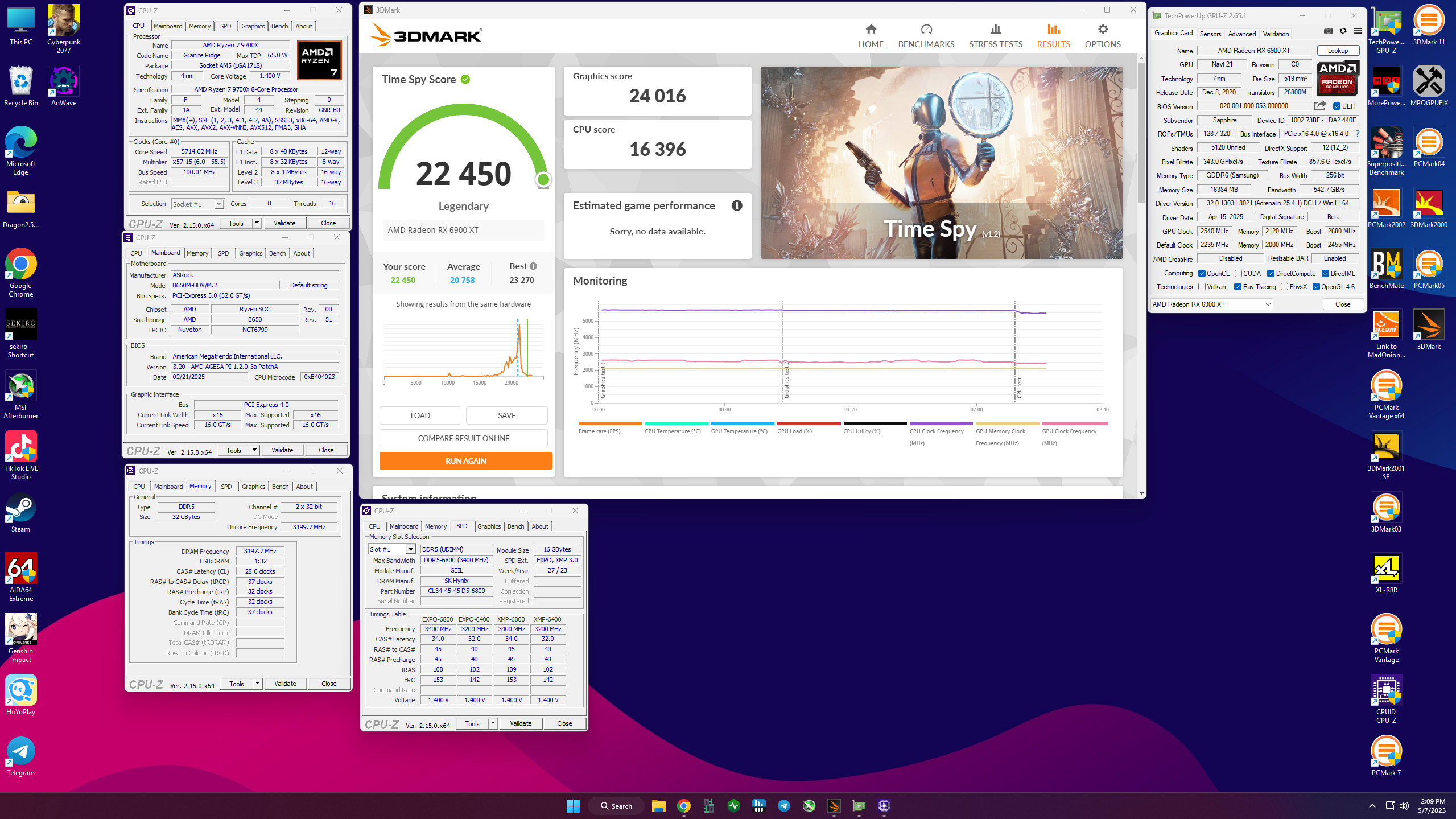This screenshot has height=819, width=1456.
Task: Click the SAVE button in 3DMark
Action: click(x=506, y=415)
